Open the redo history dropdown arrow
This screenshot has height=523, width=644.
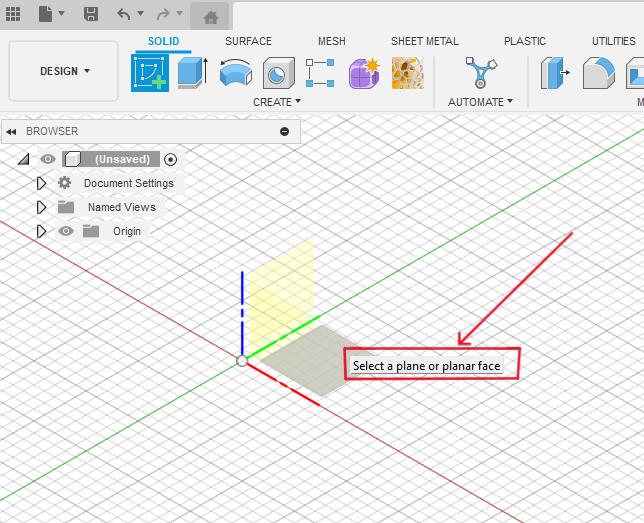(179, 14)
